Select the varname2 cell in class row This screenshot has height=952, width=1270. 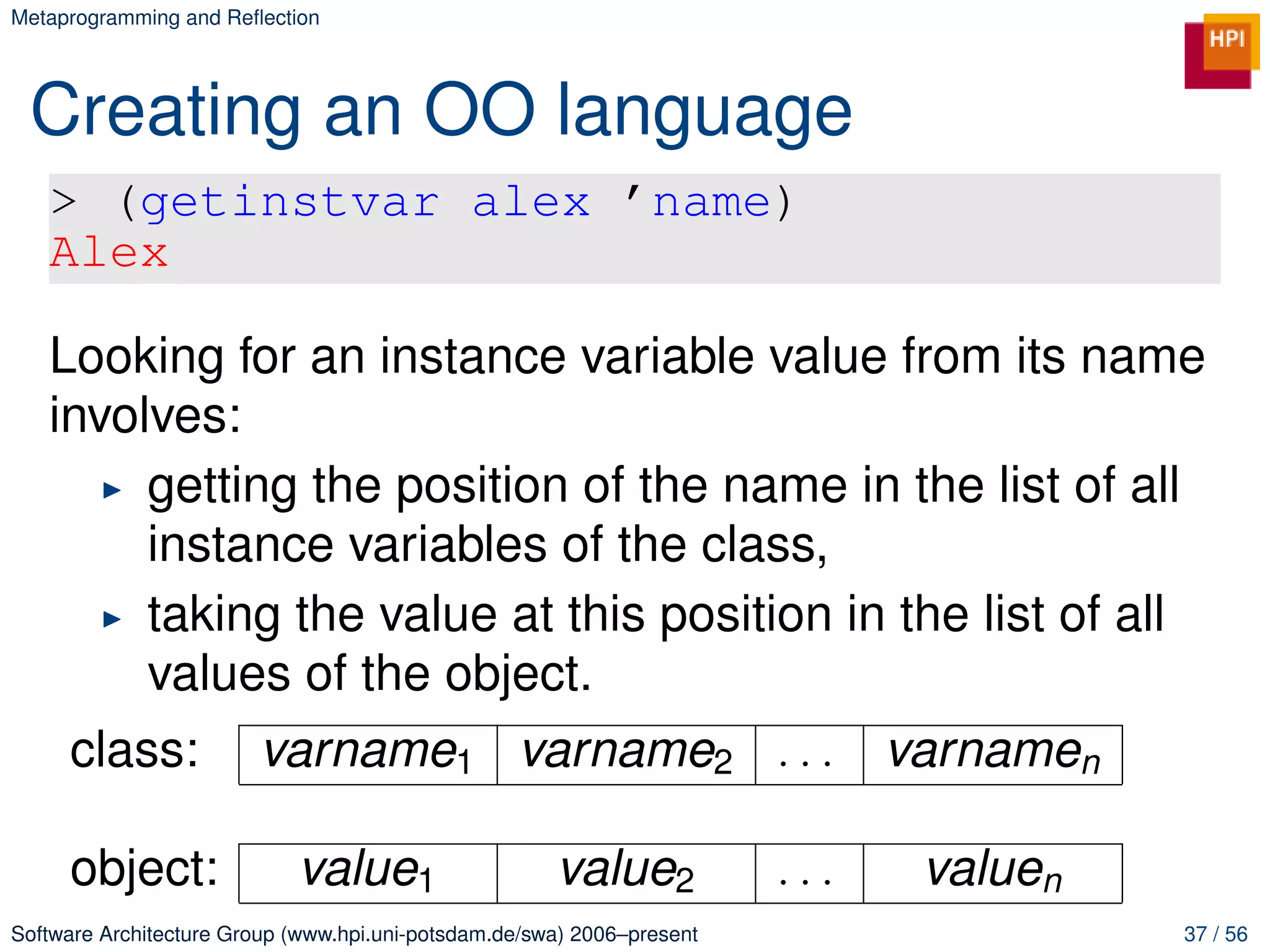(626, 754)
